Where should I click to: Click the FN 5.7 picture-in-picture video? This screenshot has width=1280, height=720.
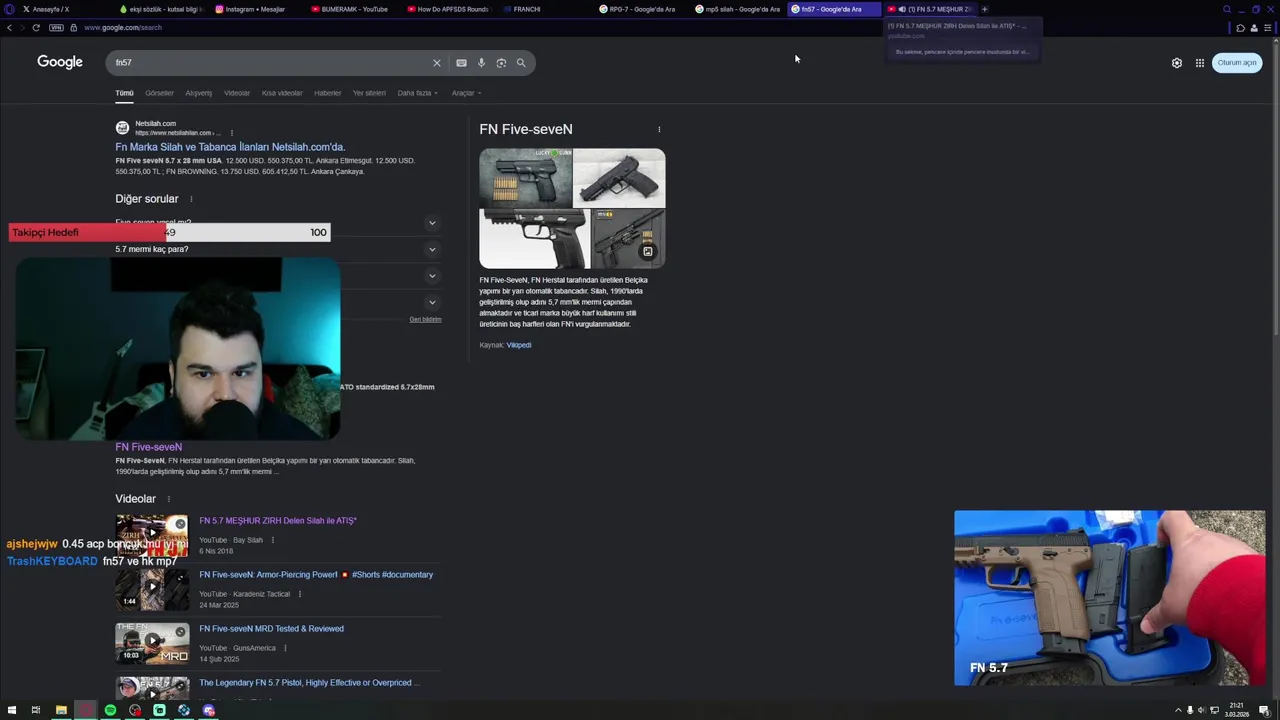(1109, 598)
